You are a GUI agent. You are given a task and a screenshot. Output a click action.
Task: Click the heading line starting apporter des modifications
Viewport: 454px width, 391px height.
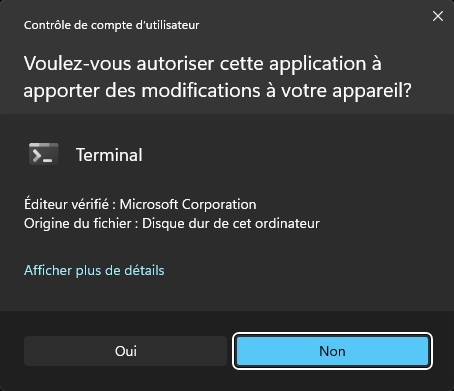tap(218, 90)
